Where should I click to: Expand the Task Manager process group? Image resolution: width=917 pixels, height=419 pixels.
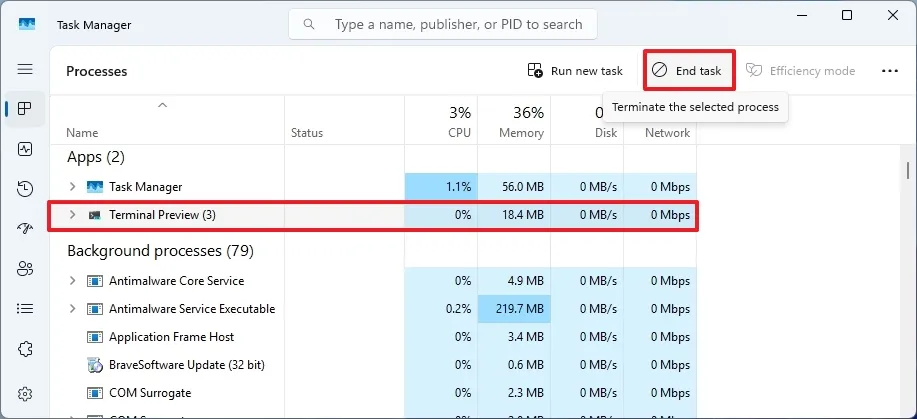(x=73, y=187)
